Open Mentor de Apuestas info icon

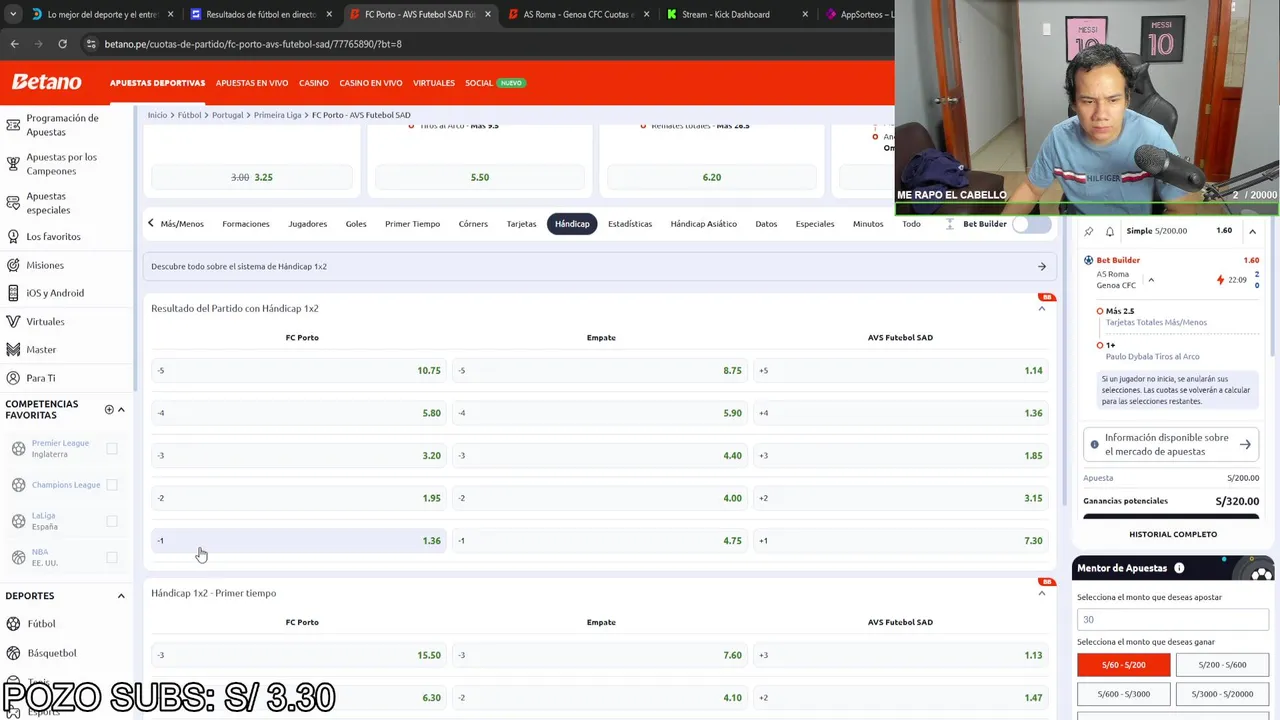pyautogui.click(x=1179, y=568)
